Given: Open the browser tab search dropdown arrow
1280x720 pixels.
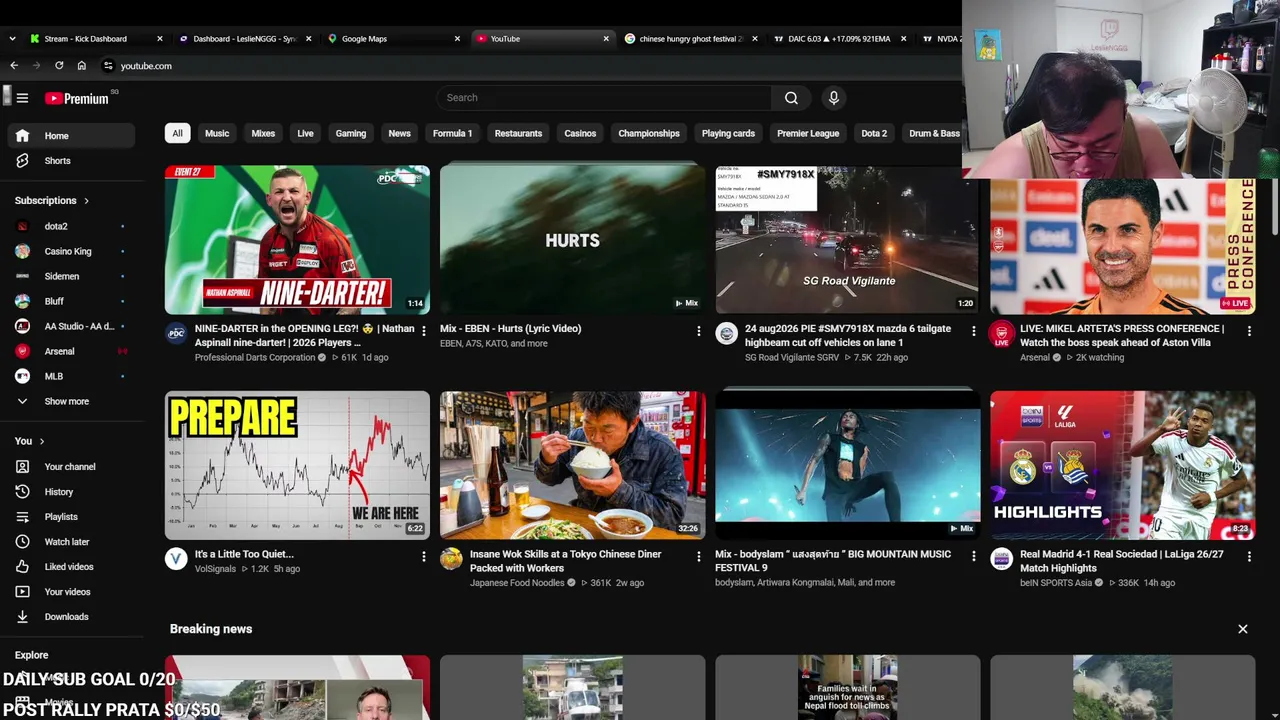Looking at the screenshot, I should point(12,39).
